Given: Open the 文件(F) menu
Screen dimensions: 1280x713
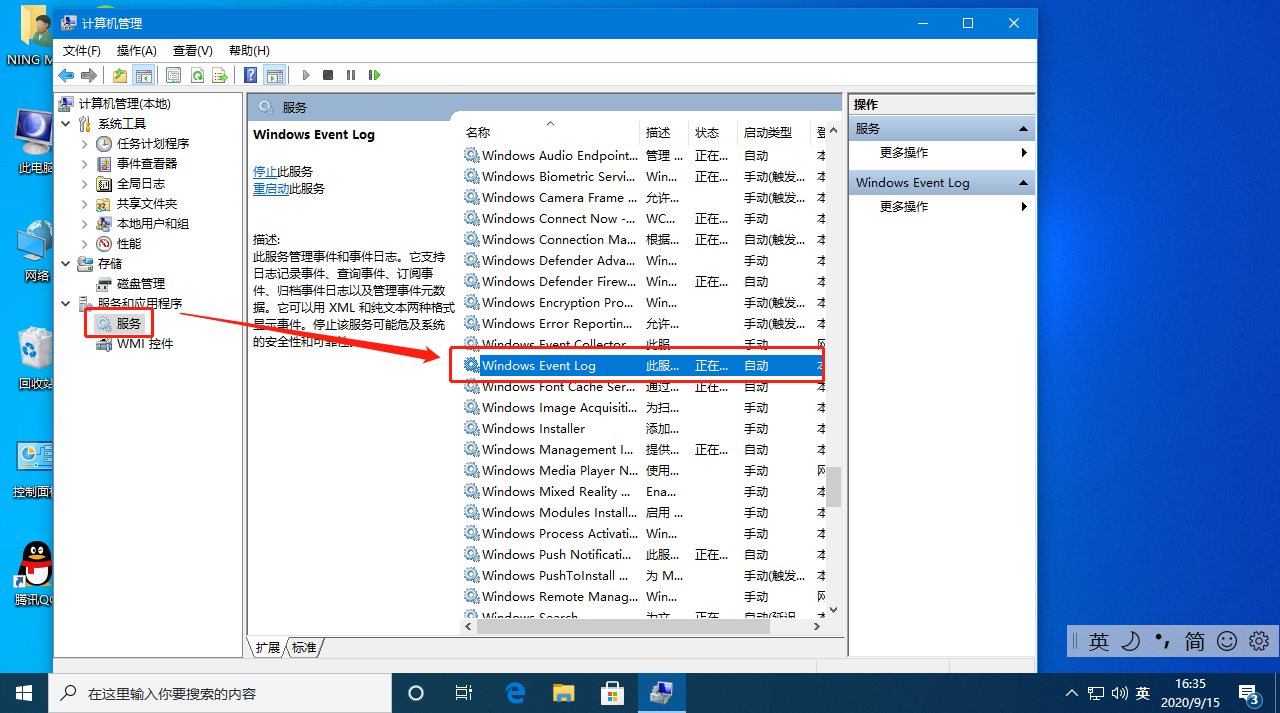Looking at the screenshot, I should point(82,50).
